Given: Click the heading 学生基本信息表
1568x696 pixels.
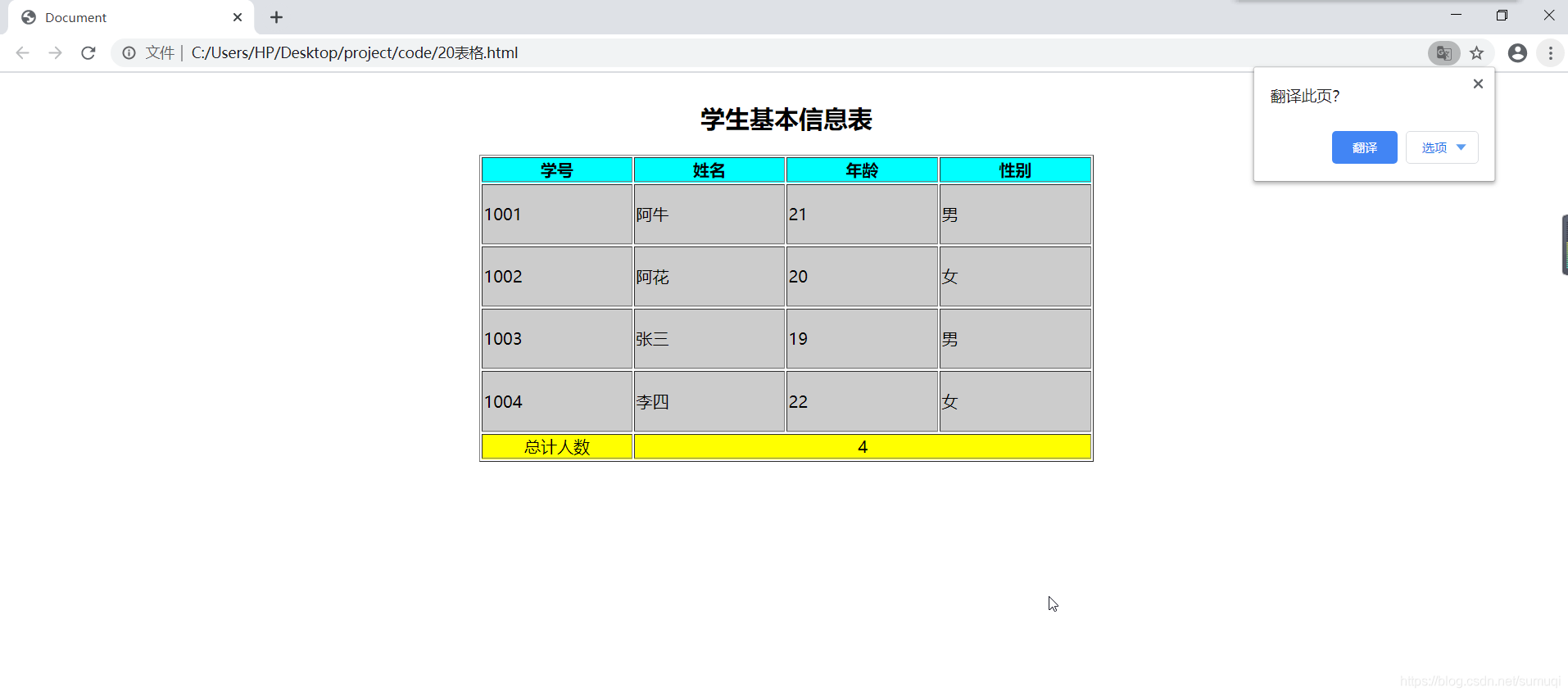Looking at the screenshot, I should coord(786,120).
